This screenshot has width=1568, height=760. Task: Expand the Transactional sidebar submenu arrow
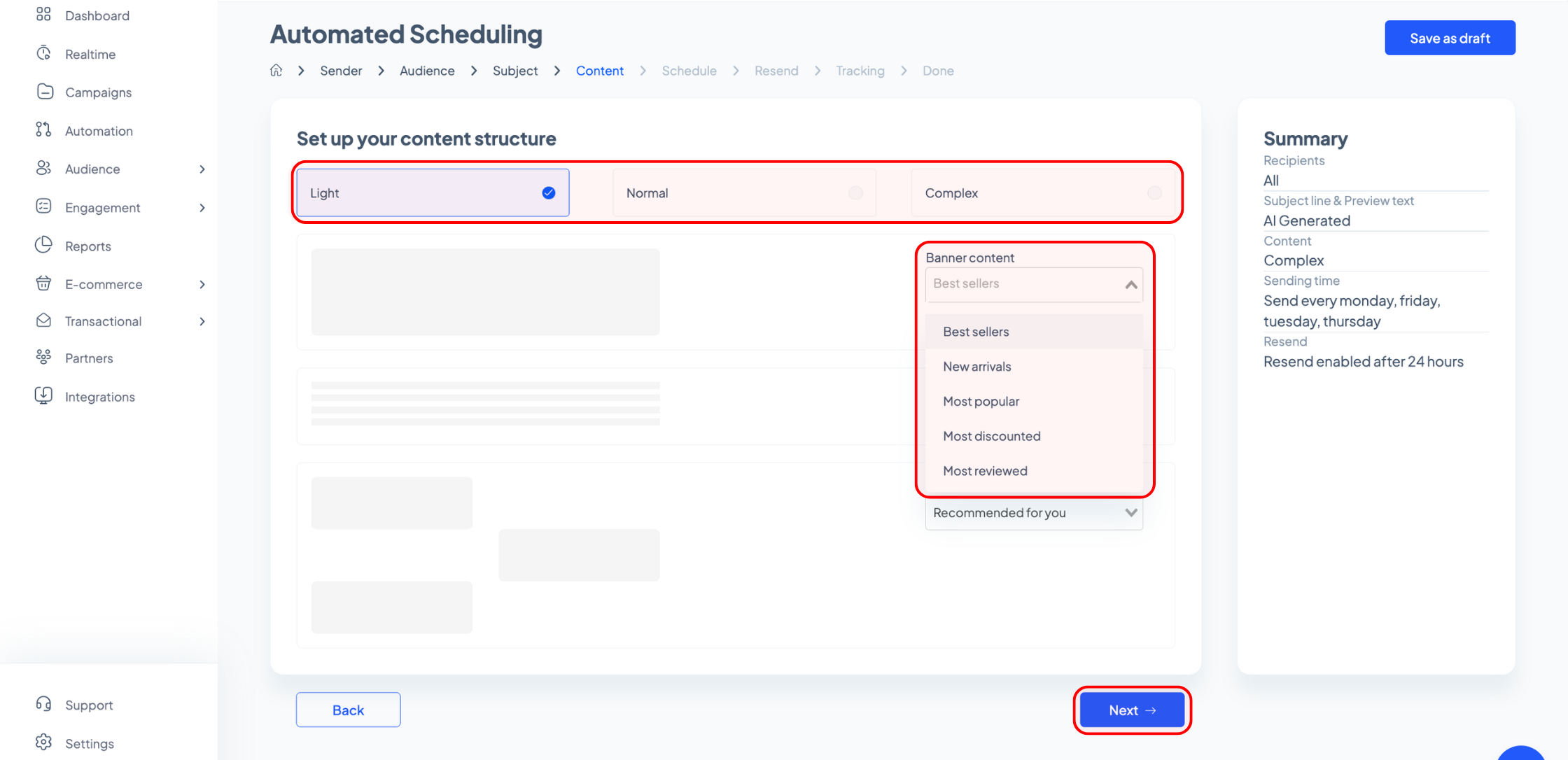coord(202,322)
